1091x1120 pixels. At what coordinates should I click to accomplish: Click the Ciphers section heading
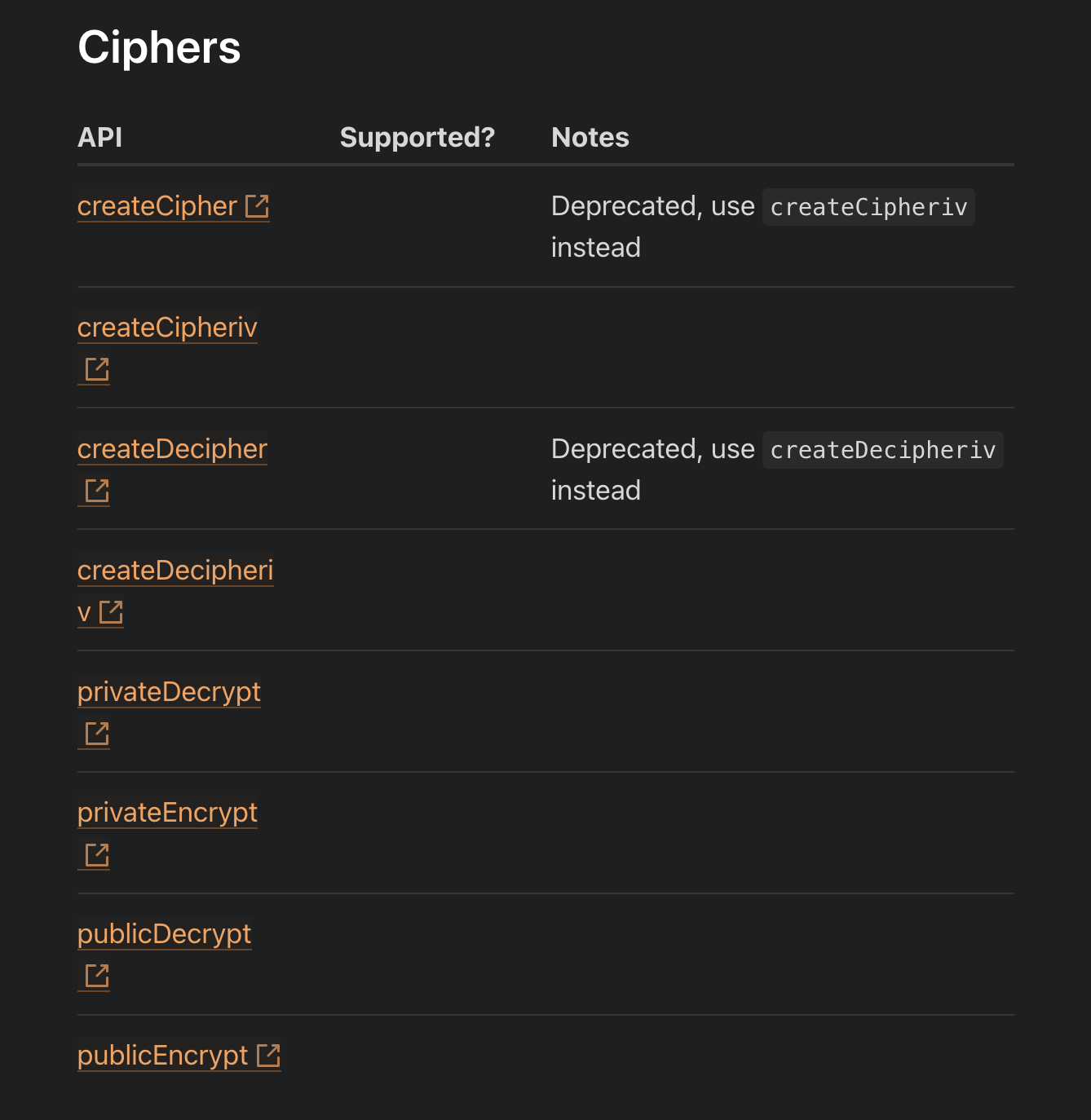[x=159, y=47]
